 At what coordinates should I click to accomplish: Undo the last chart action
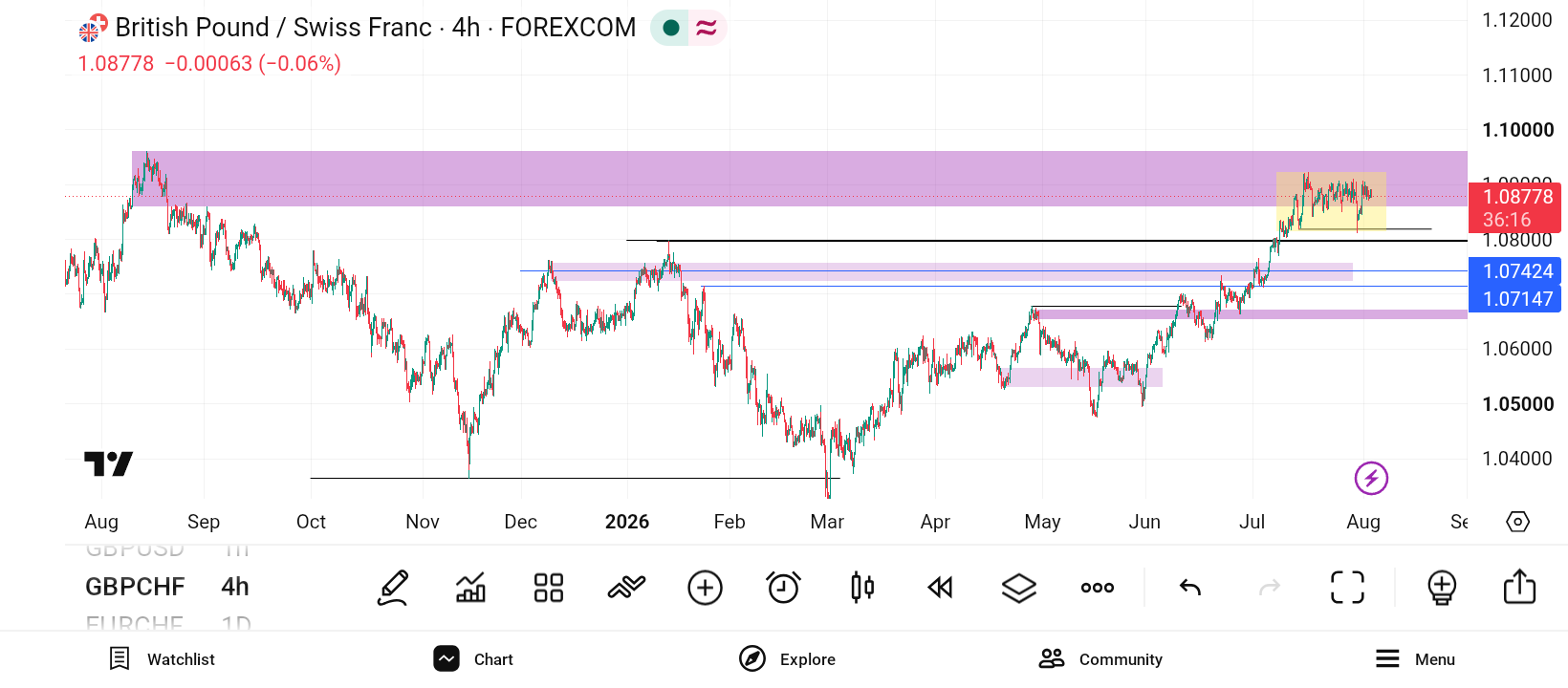pos(1190,588)
